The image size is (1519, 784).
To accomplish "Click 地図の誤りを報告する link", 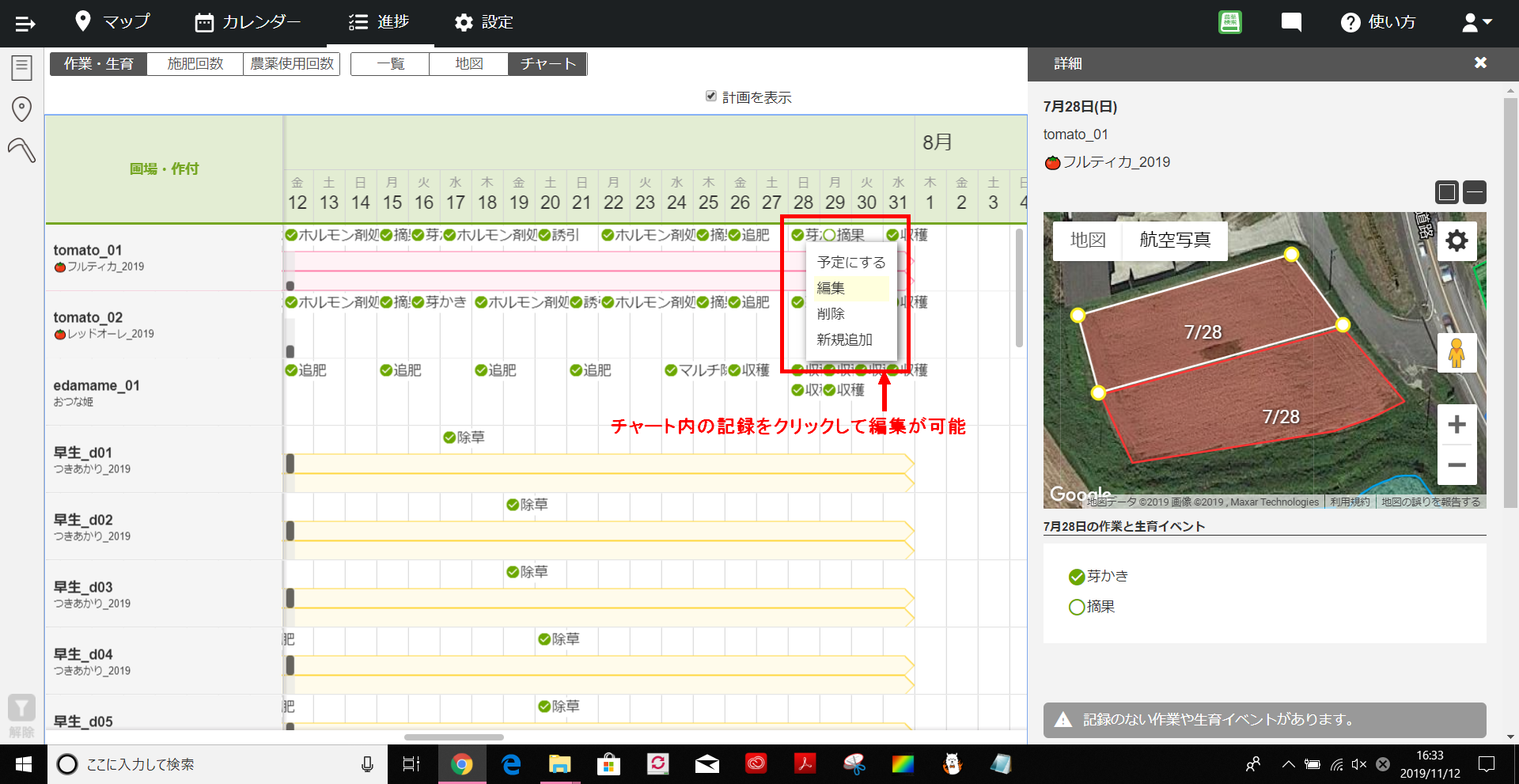I will pos(1430,502).
